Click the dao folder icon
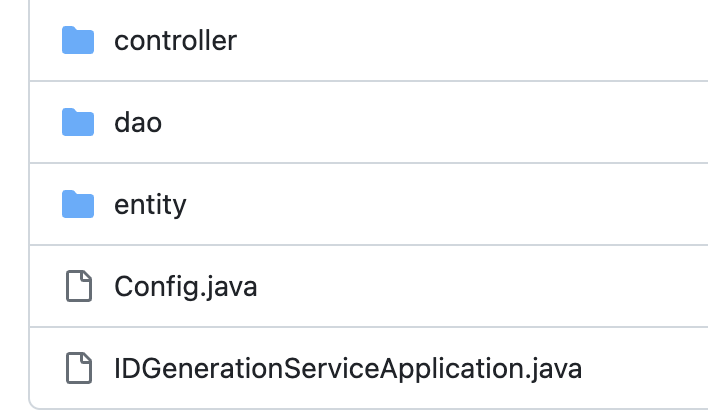 tap(77, 123)
